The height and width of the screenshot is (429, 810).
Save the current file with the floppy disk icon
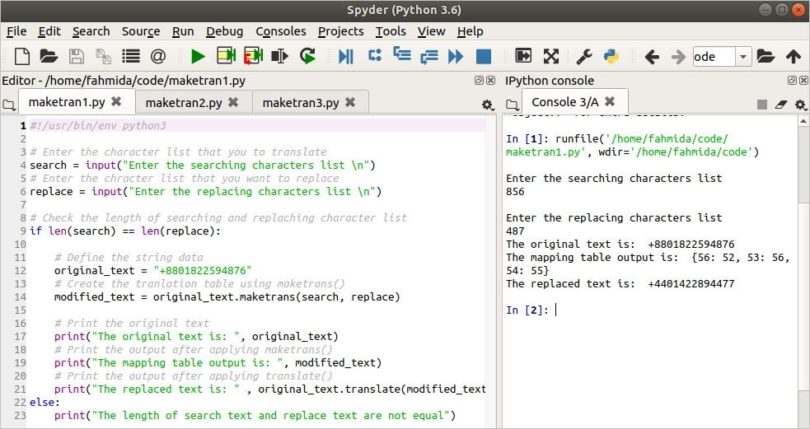click(x=76, y=56)
